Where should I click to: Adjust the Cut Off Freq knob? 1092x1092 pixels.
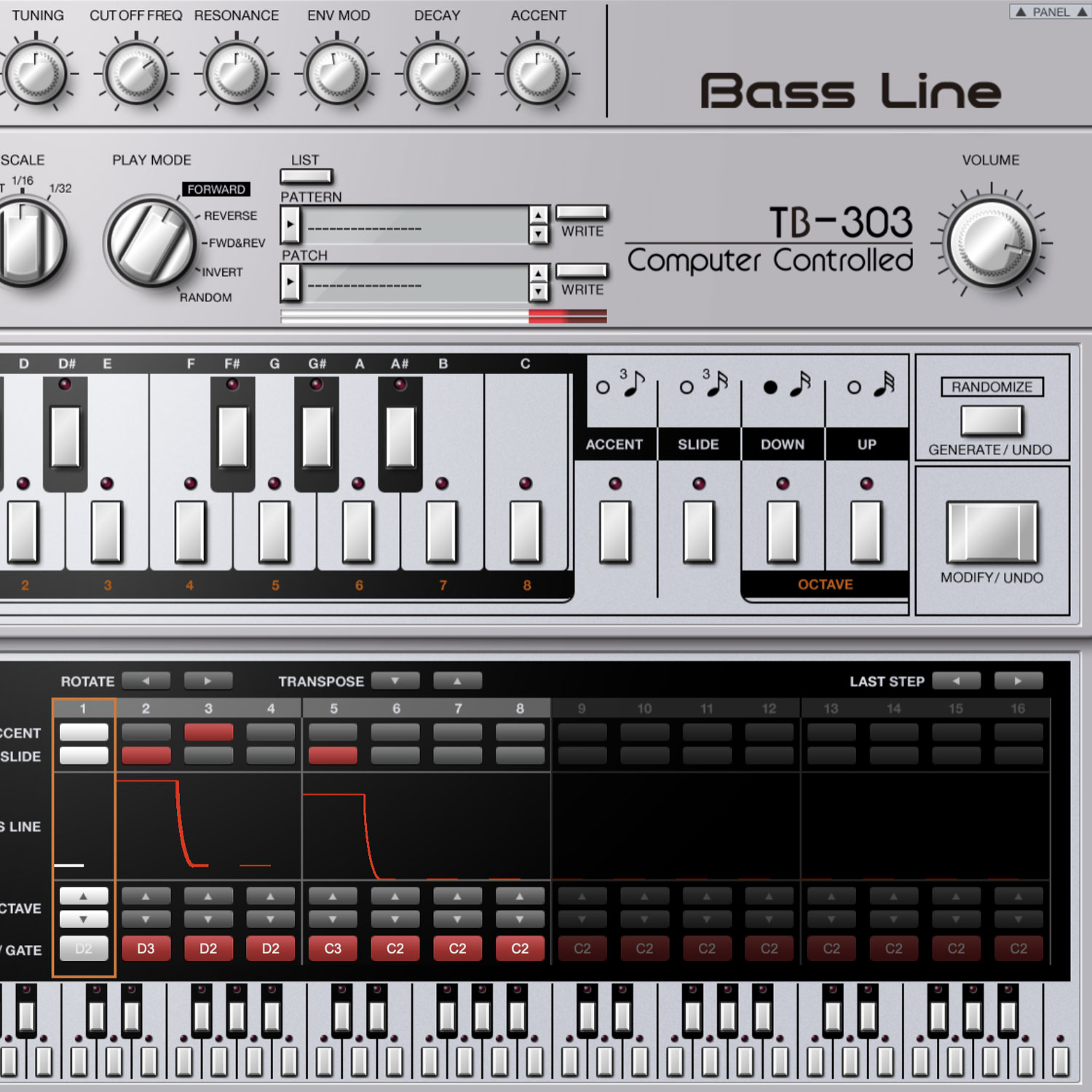pyautogui.click(x=136, y=73)
